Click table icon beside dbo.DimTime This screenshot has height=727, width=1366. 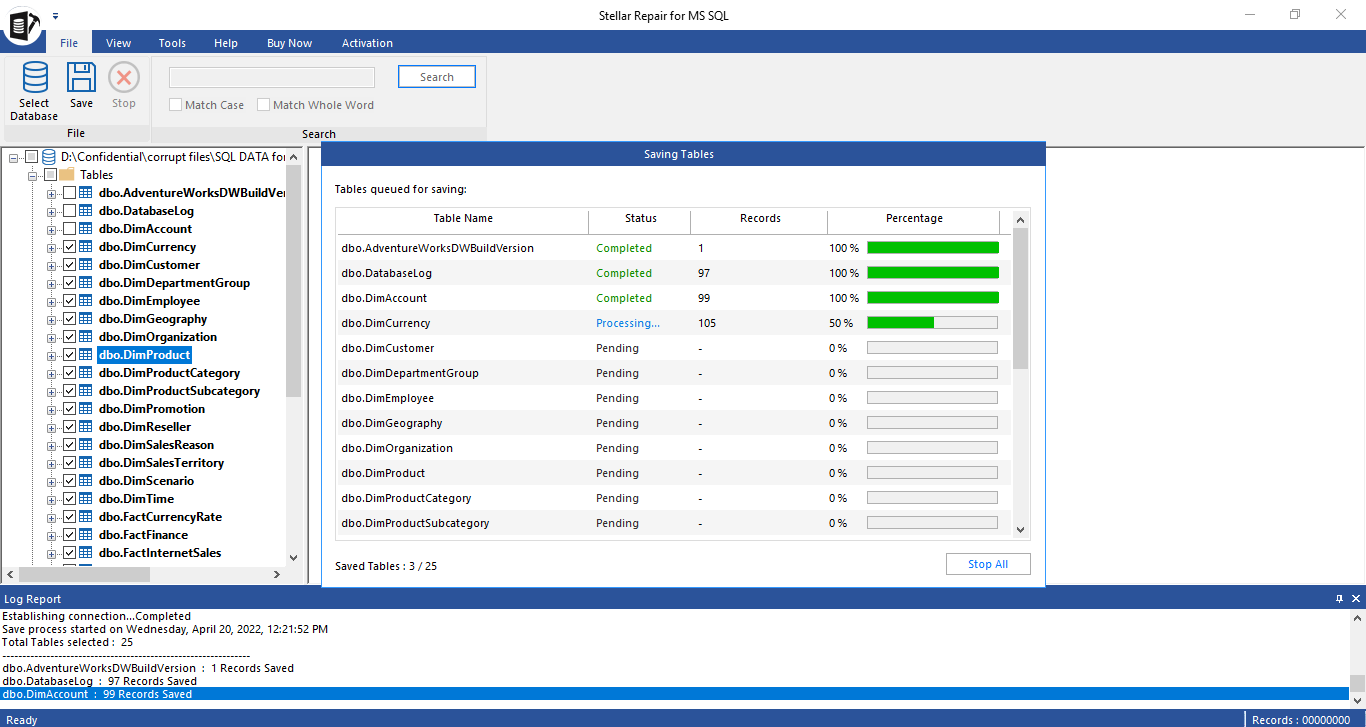click(x=86, y=499)
